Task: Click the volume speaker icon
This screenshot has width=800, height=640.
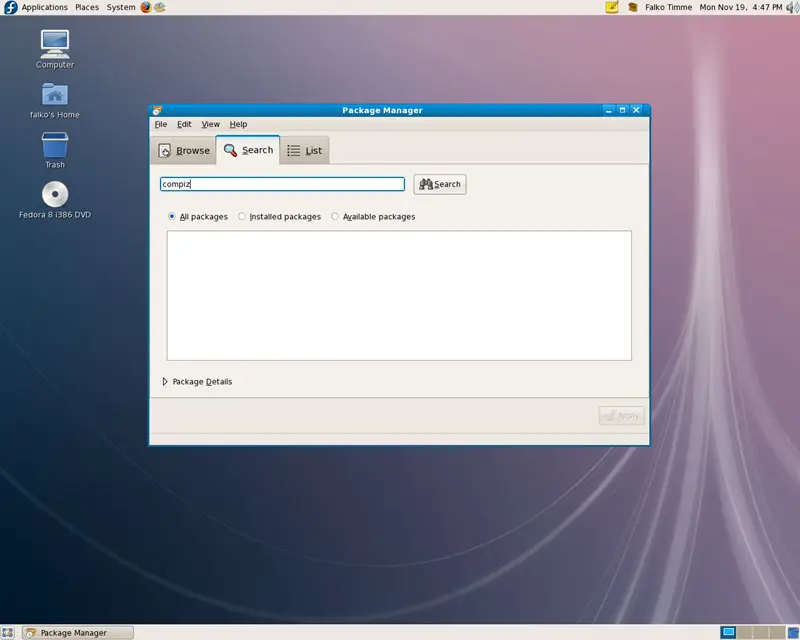Action: 792,7
